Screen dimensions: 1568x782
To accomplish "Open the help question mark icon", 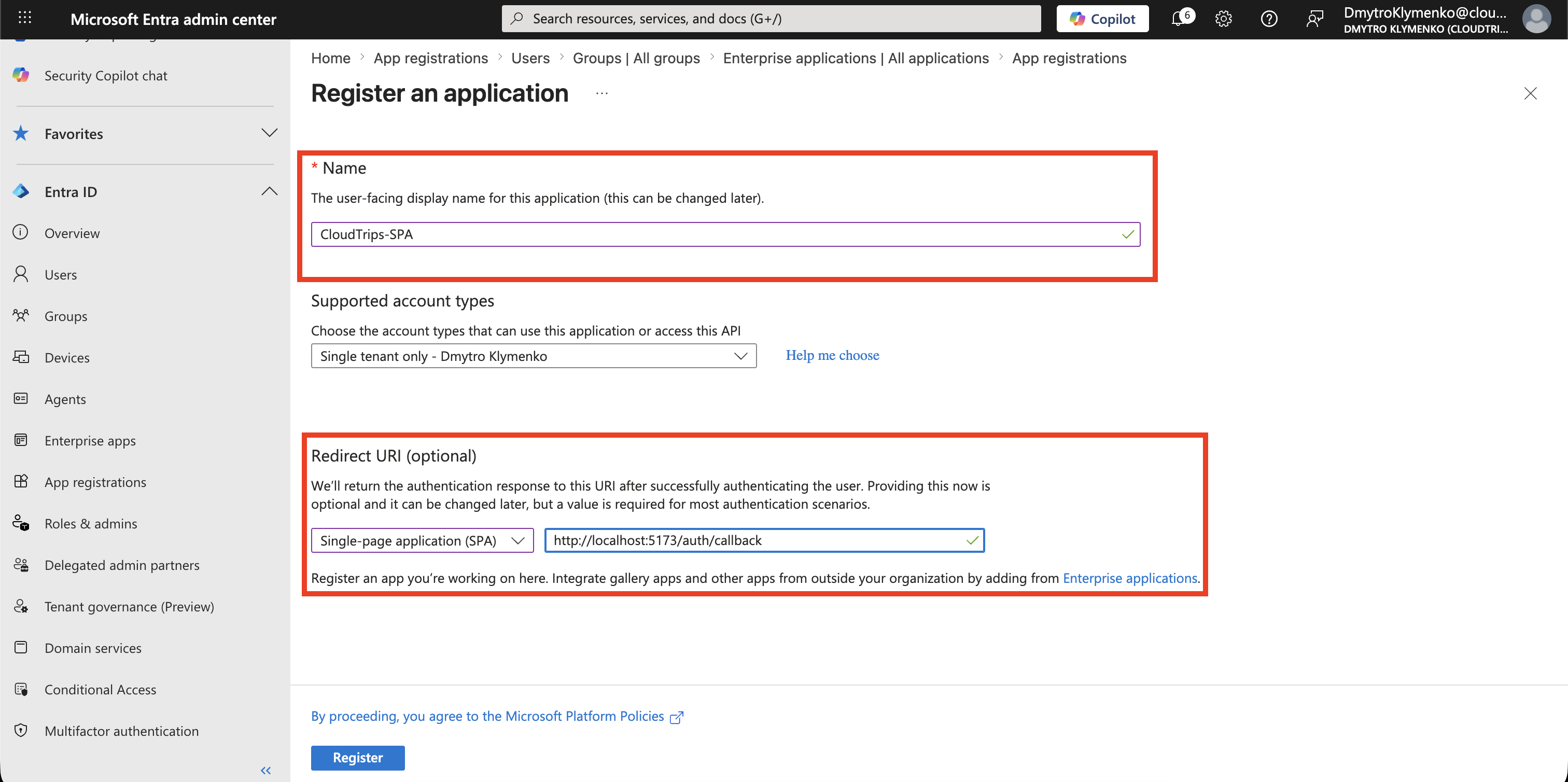I will tap(1268, 19).
